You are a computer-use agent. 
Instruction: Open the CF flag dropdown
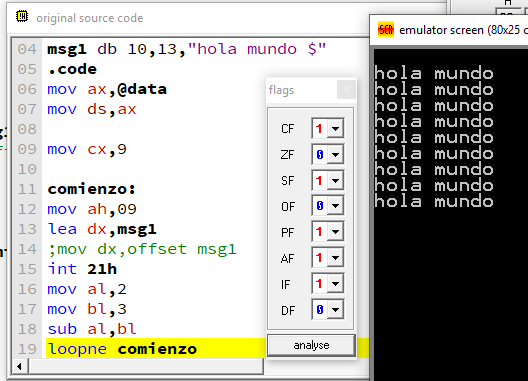coord(335,128)
